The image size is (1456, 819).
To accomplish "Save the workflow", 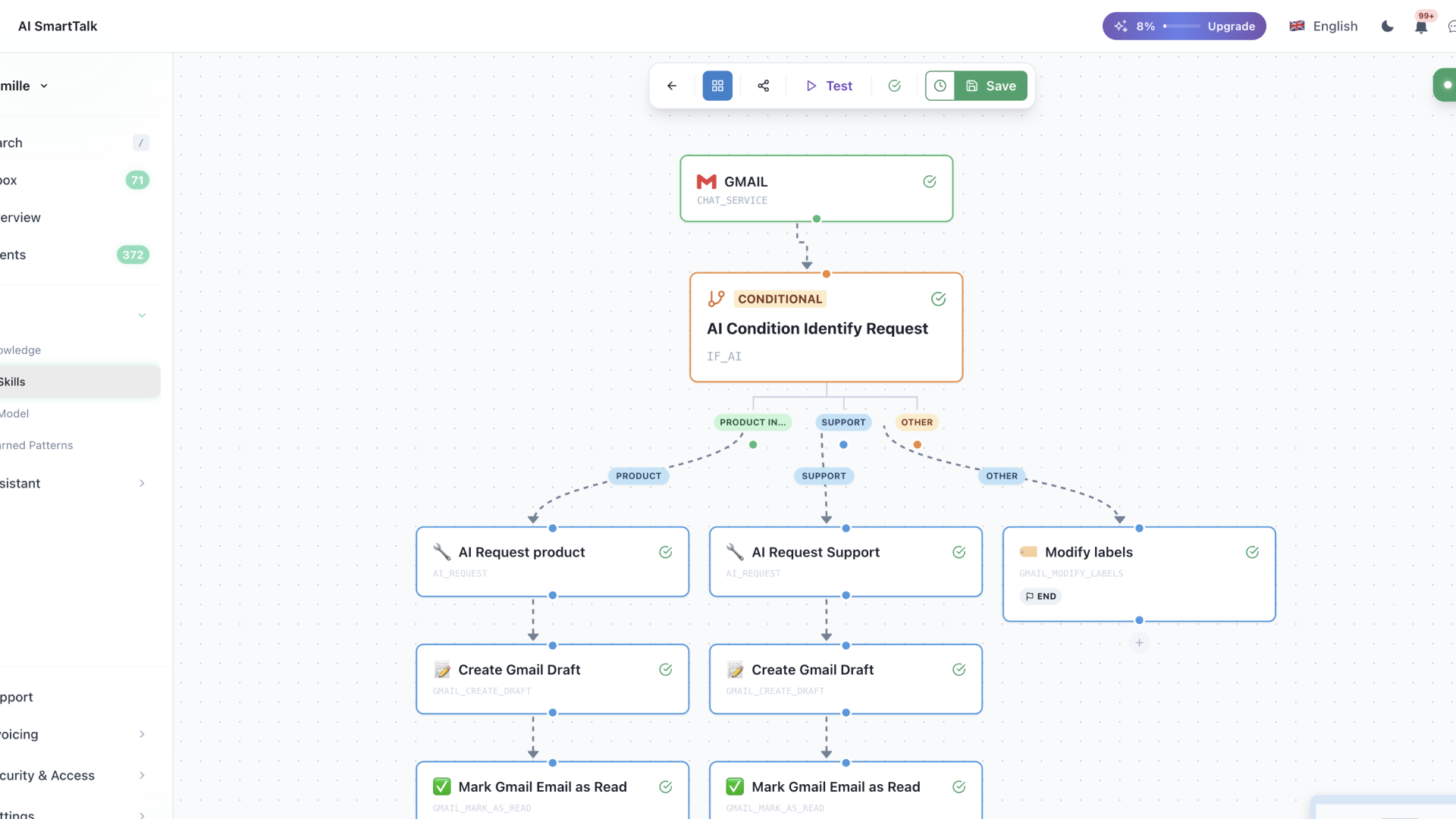I will click(x=991, y=86).
